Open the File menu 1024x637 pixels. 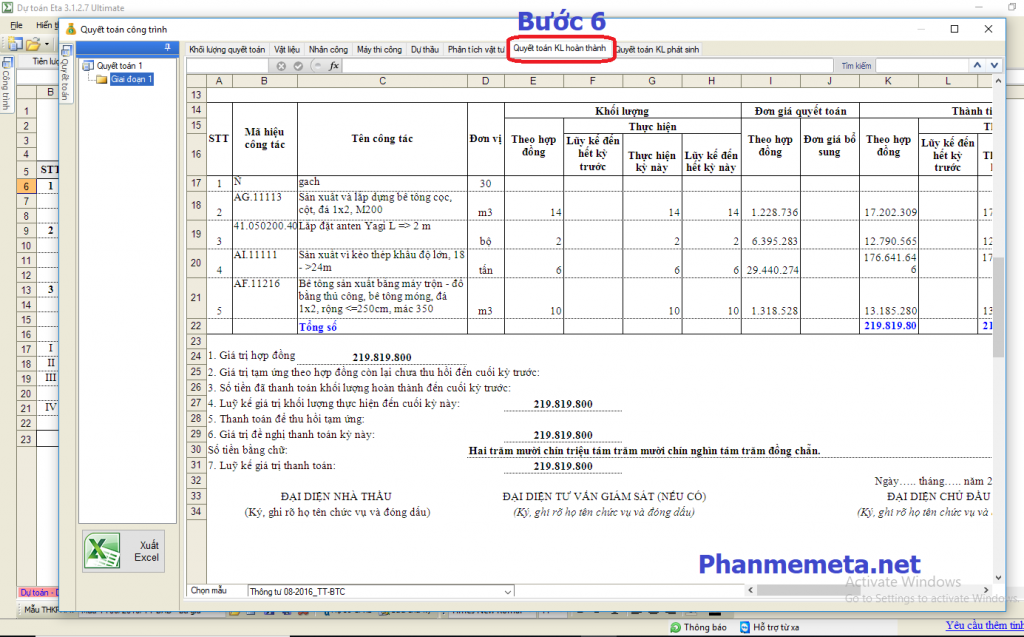point(16,25)
